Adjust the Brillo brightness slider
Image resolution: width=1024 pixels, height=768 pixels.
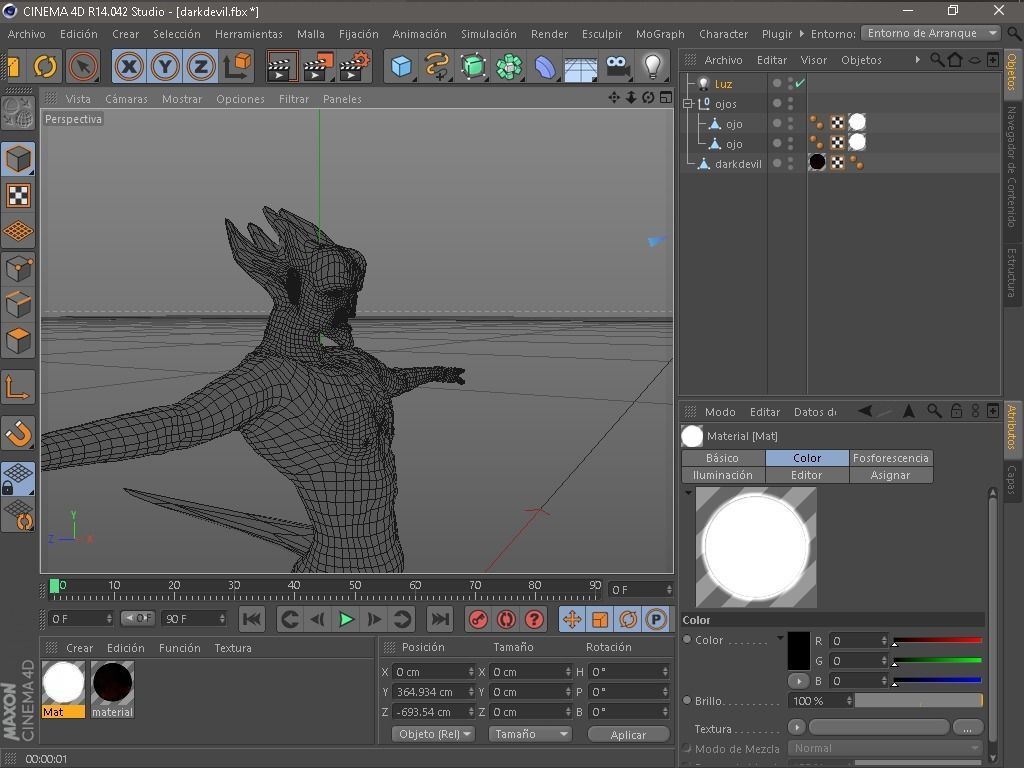coord(919,700)
